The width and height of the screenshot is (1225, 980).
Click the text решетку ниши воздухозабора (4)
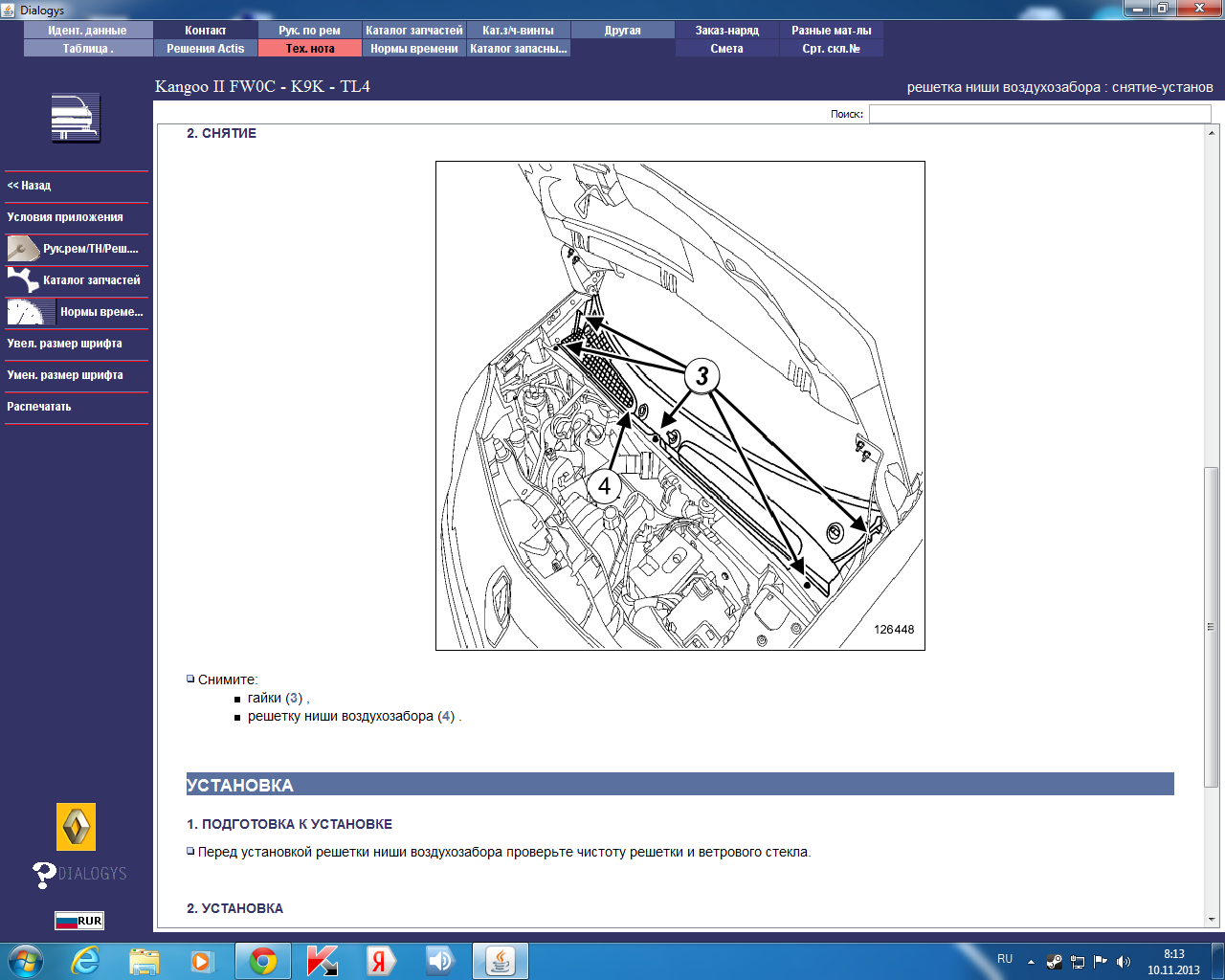[351, 716]
